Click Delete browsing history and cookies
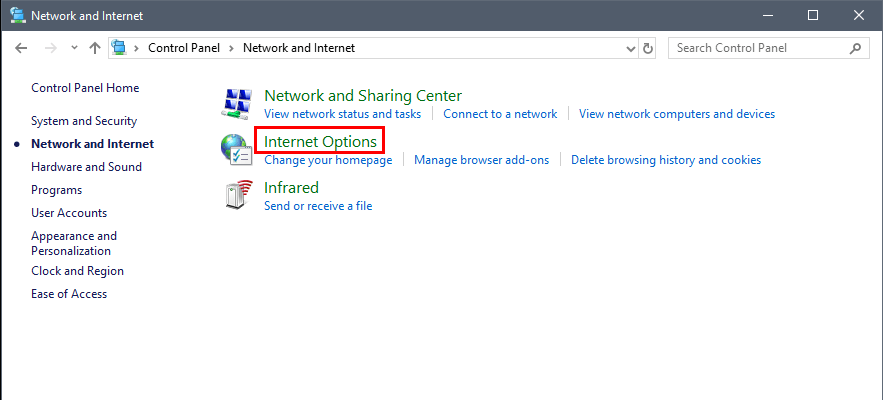 click(x=666, y=160)
